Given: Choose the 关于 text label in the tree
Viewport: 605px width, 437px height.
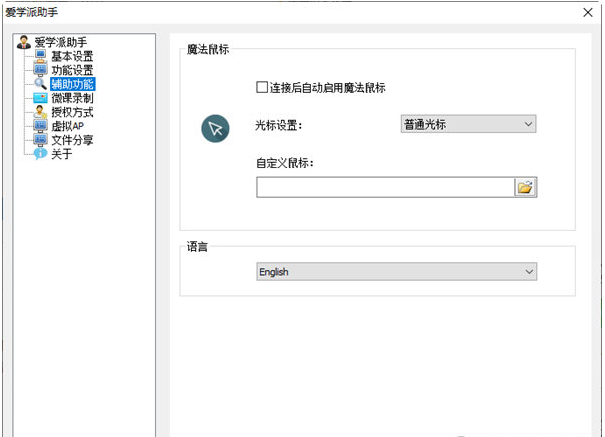Looking at the screenshot, I should pyautogui.click(x=61, y=155).
